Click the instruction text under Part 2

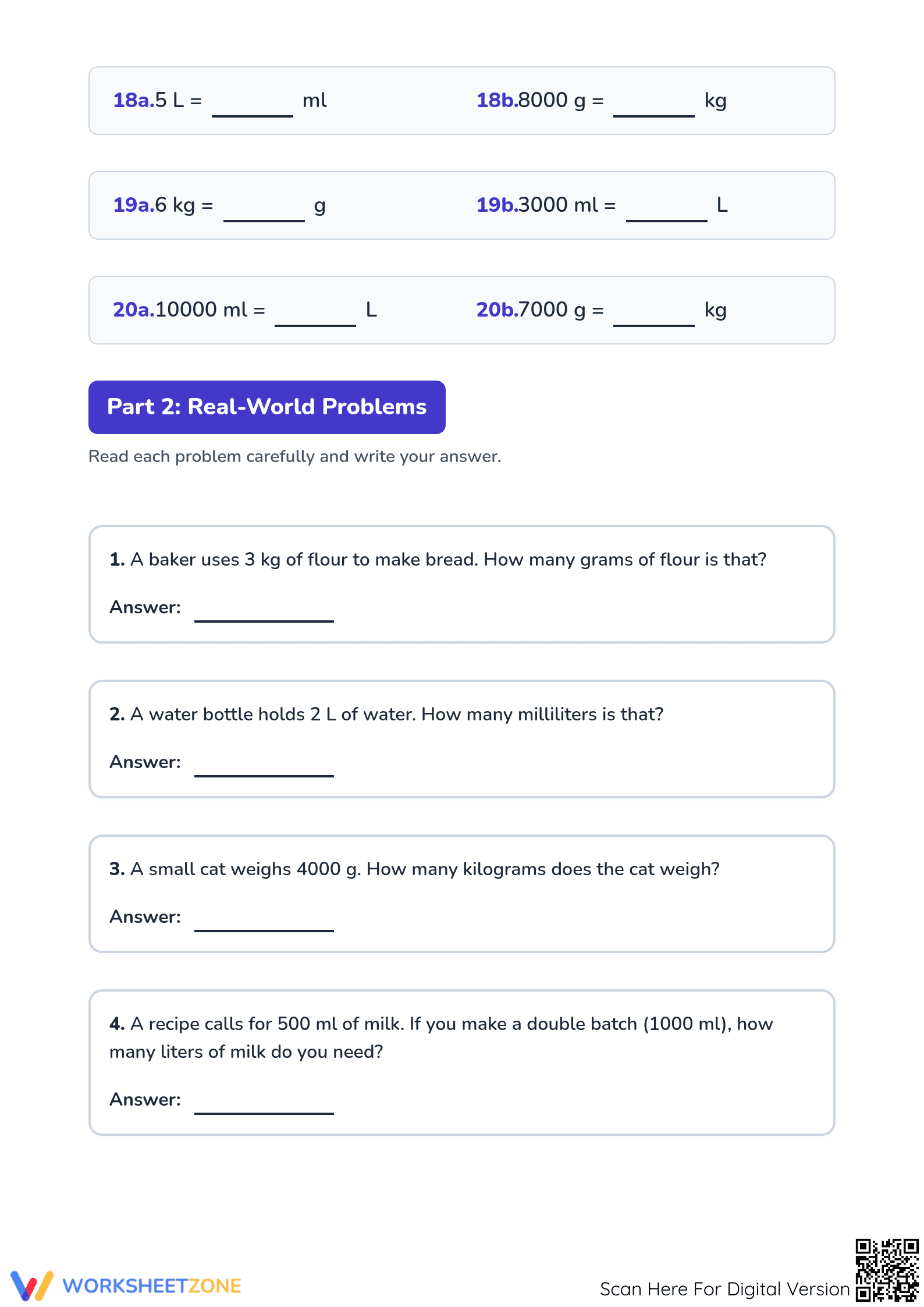coord(294,456)
